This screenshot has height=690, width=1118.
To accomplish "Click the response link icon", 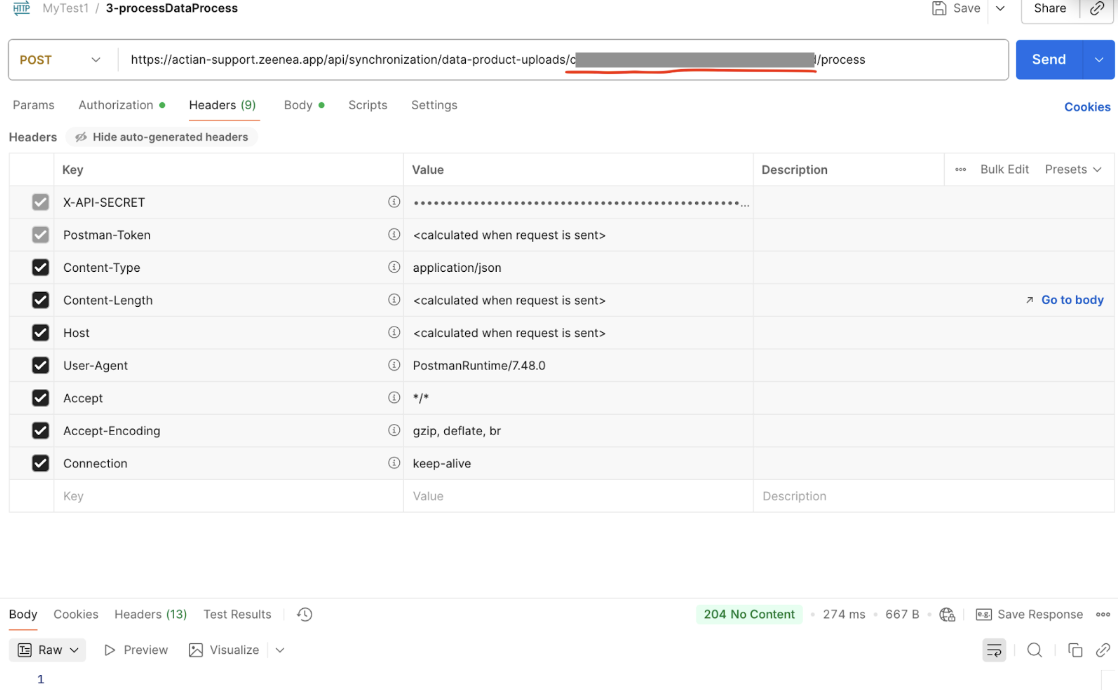I will (x=1103, y=650).
